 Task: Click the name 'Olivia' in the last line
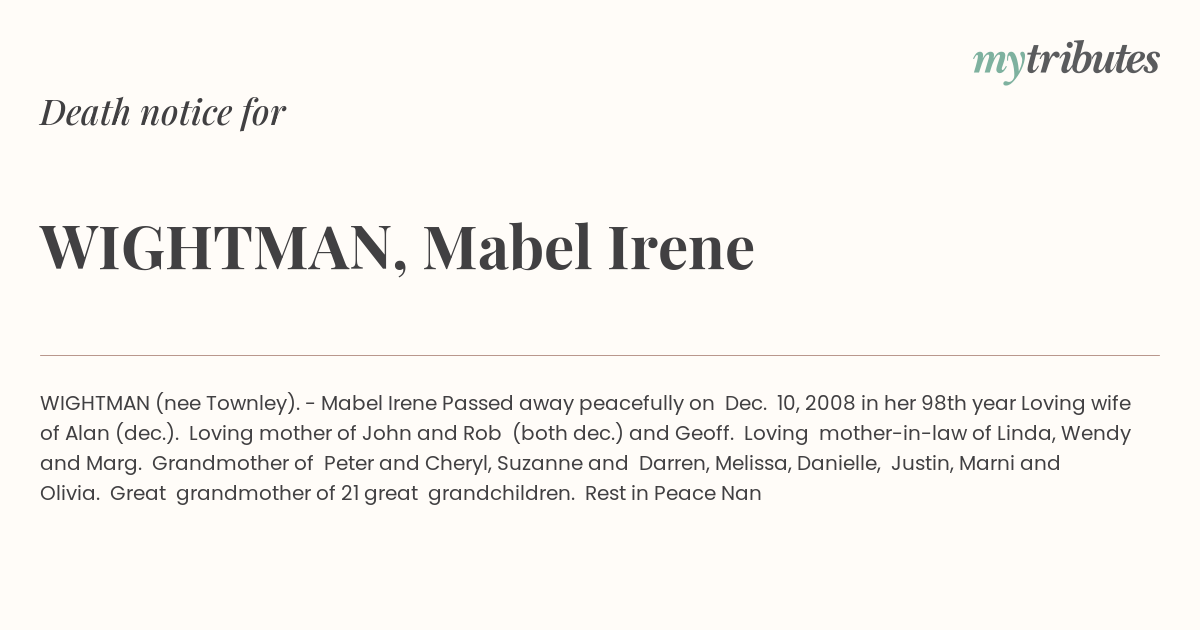coord(67,494)
